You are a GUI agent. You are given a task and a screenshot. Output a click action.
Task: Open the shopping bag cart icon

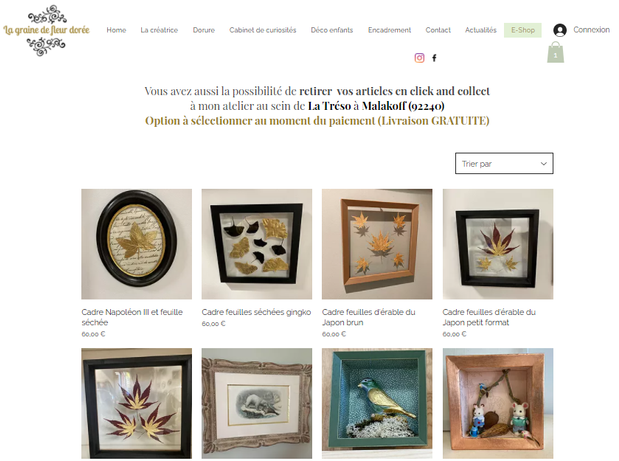(555, 52)
